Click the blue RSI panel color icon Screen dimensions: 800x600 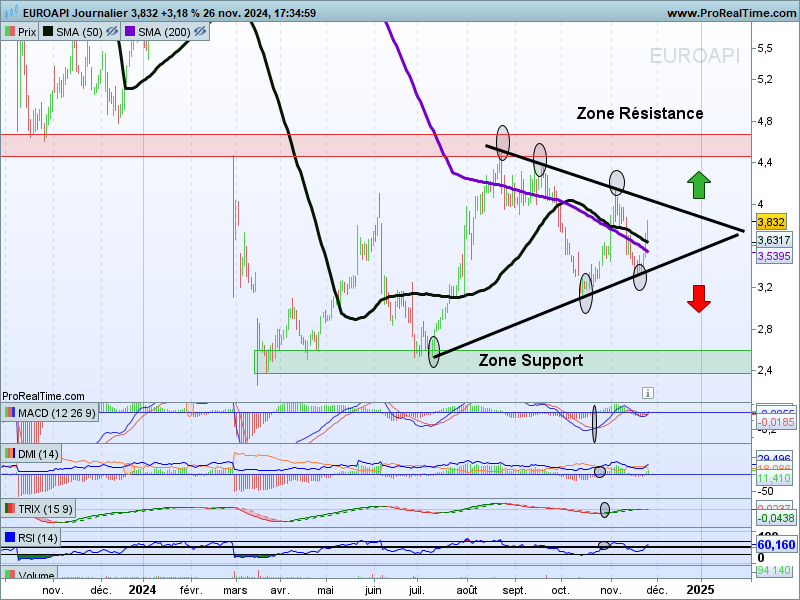click(10, 537)
